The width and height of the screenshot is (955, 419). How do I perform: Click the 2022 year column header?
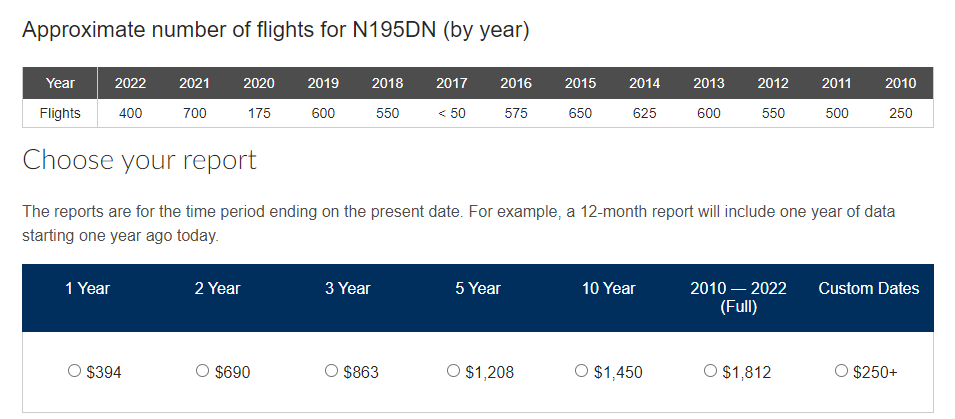(130, 83)
